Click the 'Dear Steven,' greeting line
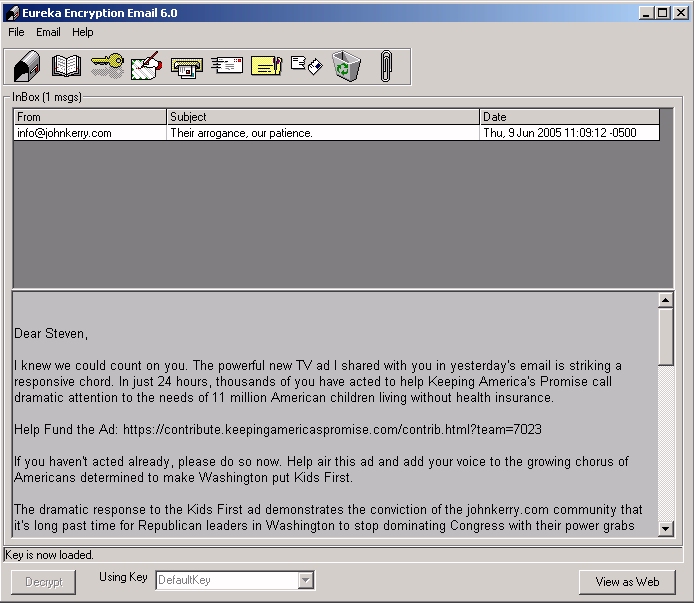The height and width of the screenshot is (603, 694). click(51, 333)
